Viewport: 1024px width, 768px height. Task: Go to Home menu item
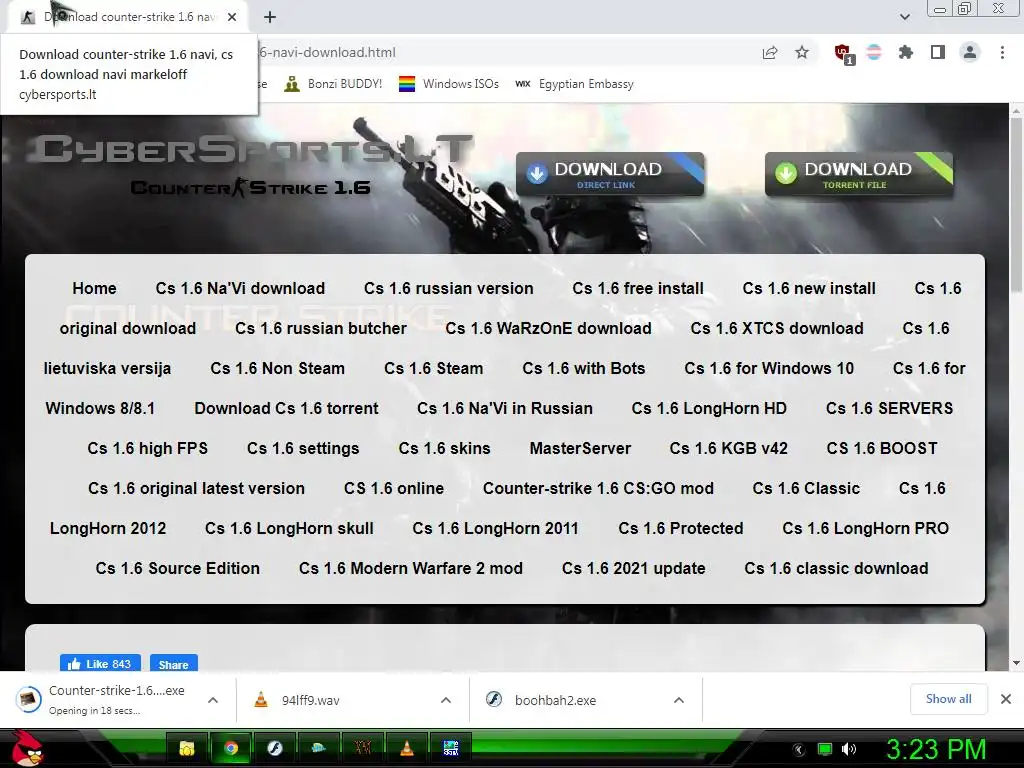pyautogui.click(x=94, y=288)
